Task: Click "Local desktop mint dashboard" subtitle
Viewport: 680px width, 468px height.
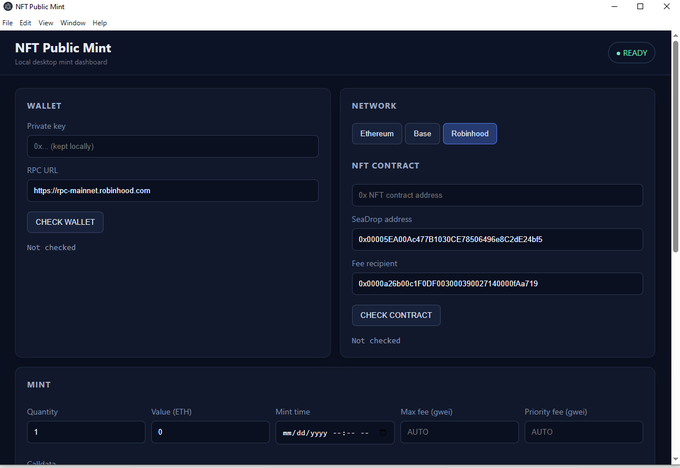Action: [61, 62]
